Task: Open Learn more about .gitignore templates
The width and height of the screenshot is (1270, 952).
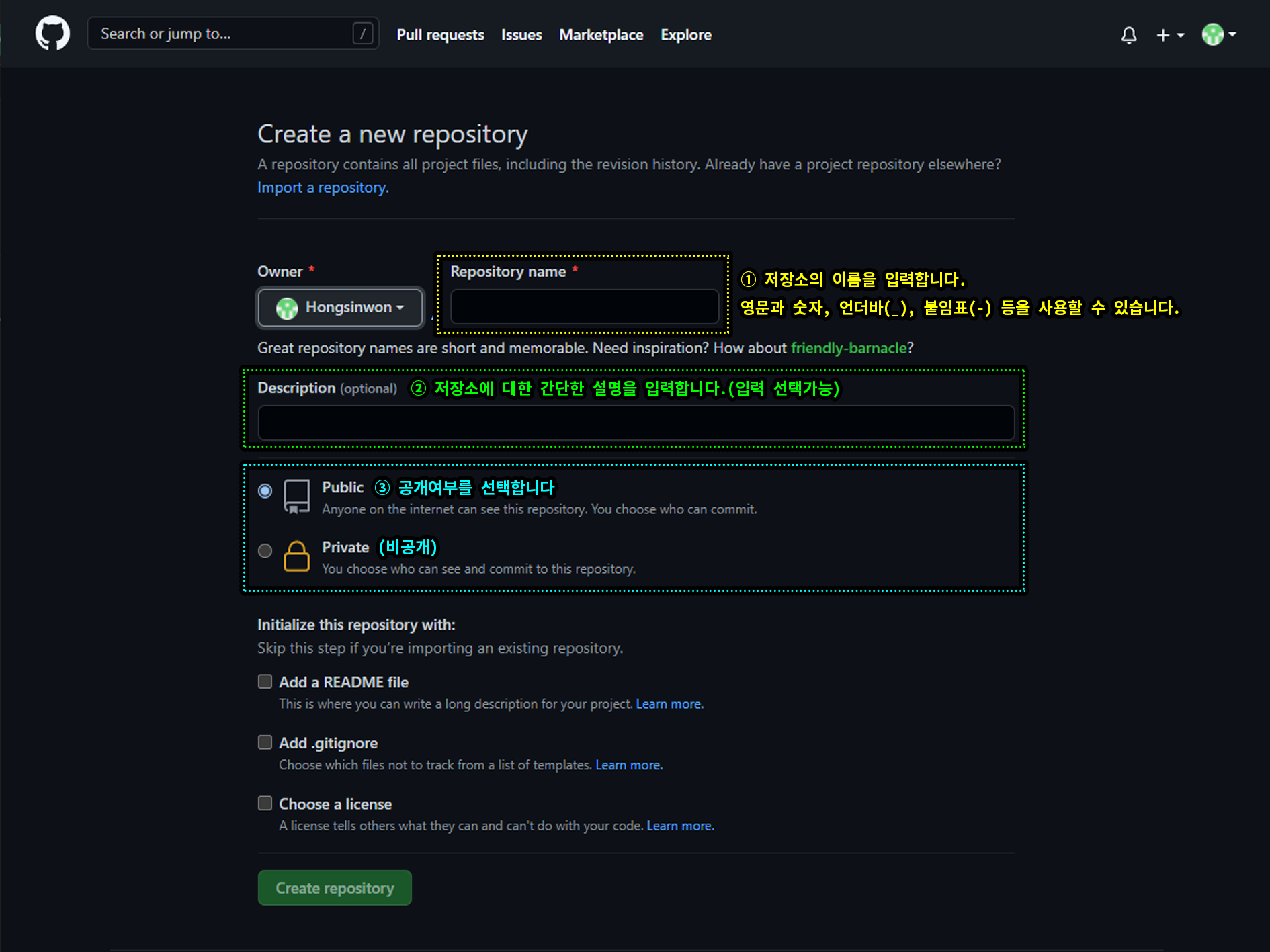Action: [x=629, y=765]
